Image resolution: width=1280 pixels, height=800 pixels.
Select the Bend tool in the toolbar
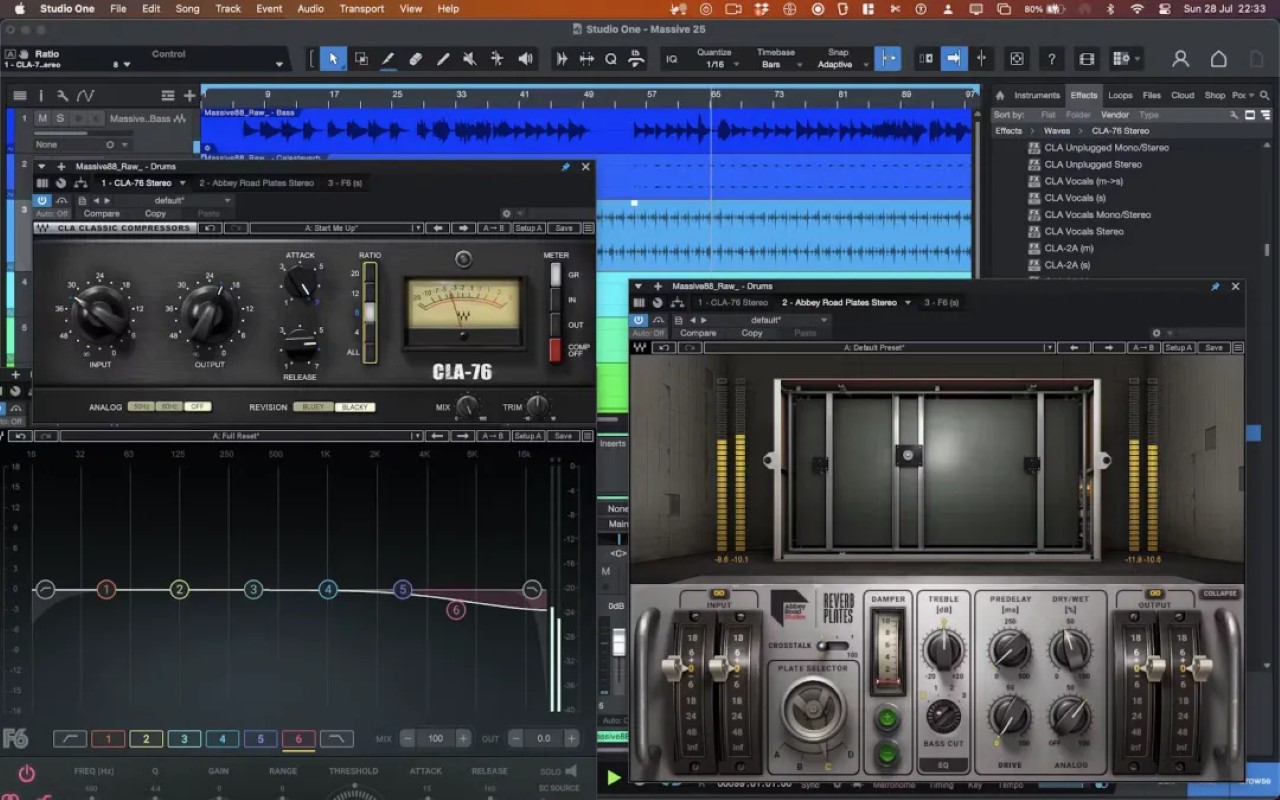point(497,59)
